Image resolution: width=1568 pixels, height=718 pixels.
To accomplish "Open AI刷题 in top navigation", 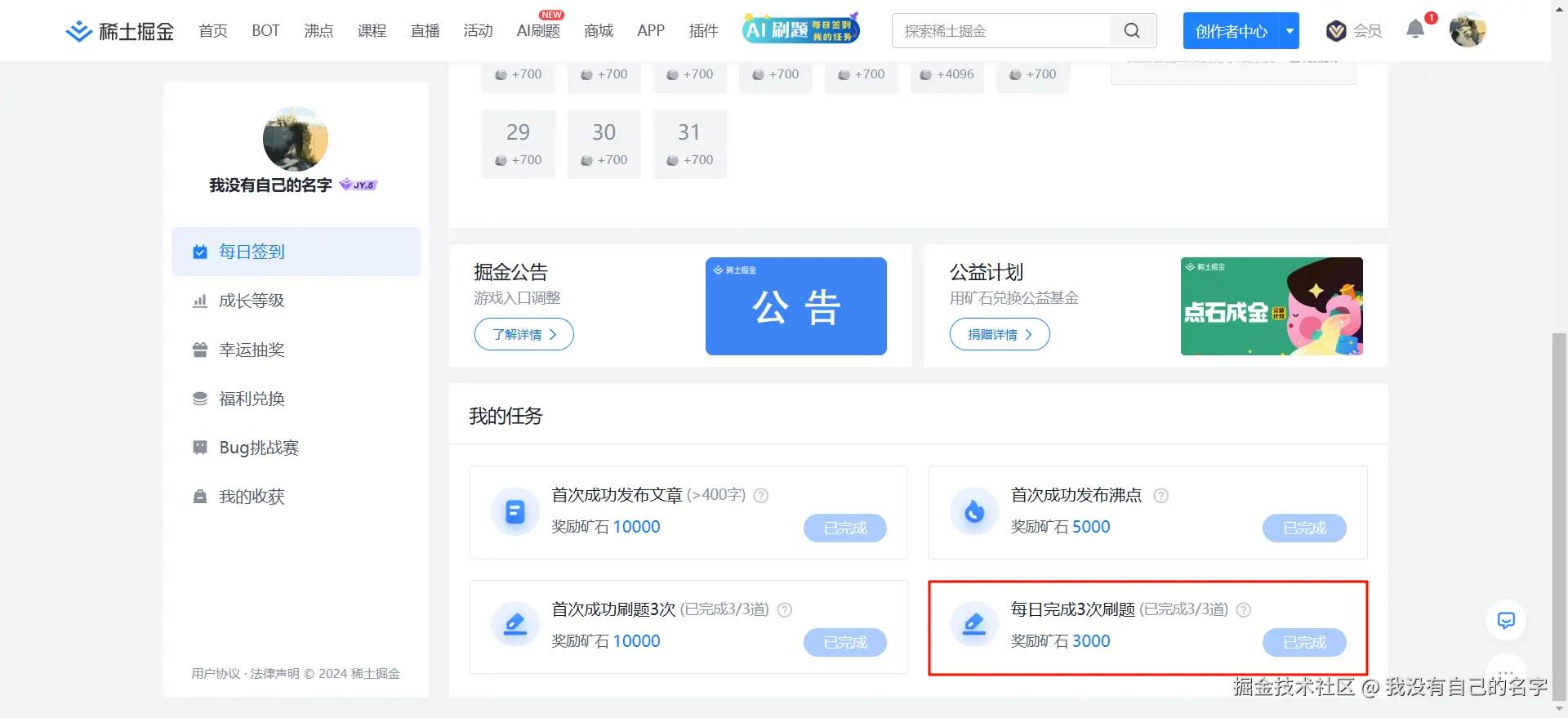I will point(538,31).
